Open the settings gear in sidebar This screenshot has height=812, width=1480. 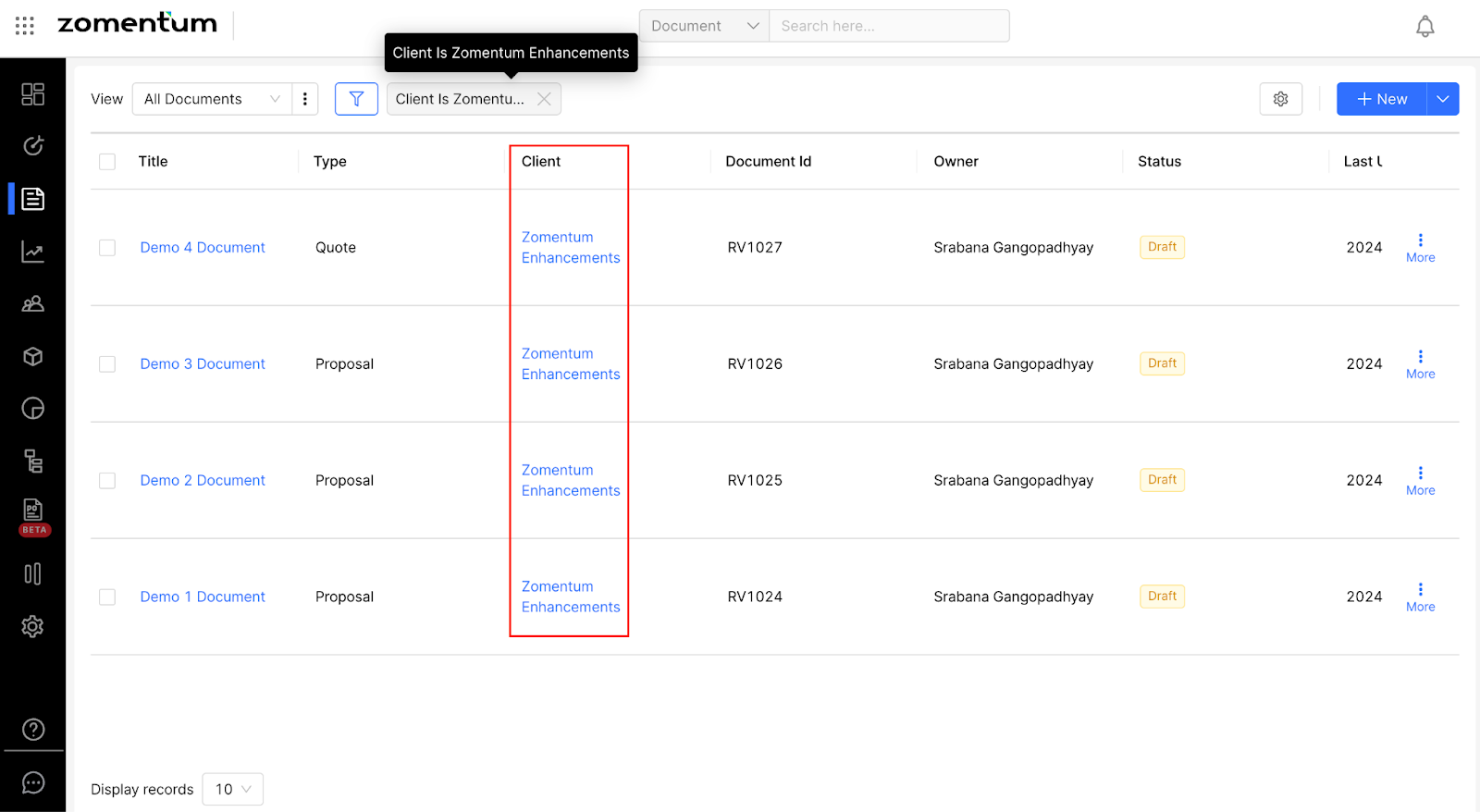pyautogui.click(x=33, y=626)
